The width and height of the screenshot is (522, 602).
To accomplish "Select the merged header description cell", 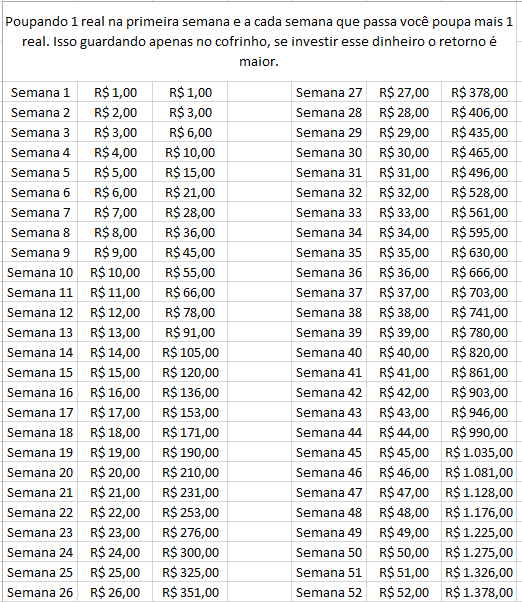I will coord(259,41).
